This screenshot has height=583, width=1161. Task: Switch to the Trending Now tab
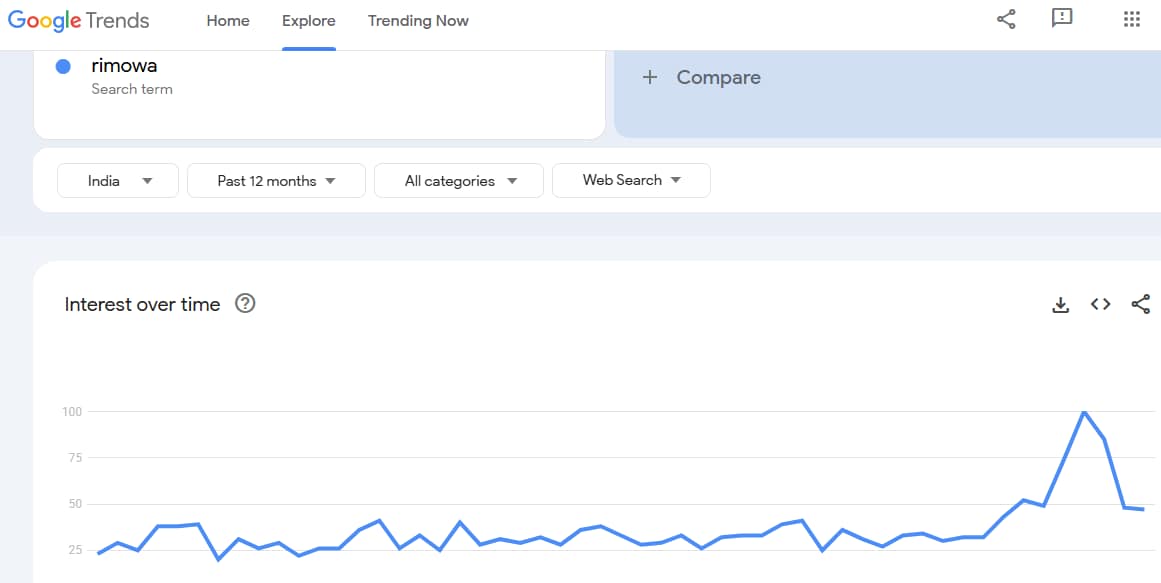[418, 21]
